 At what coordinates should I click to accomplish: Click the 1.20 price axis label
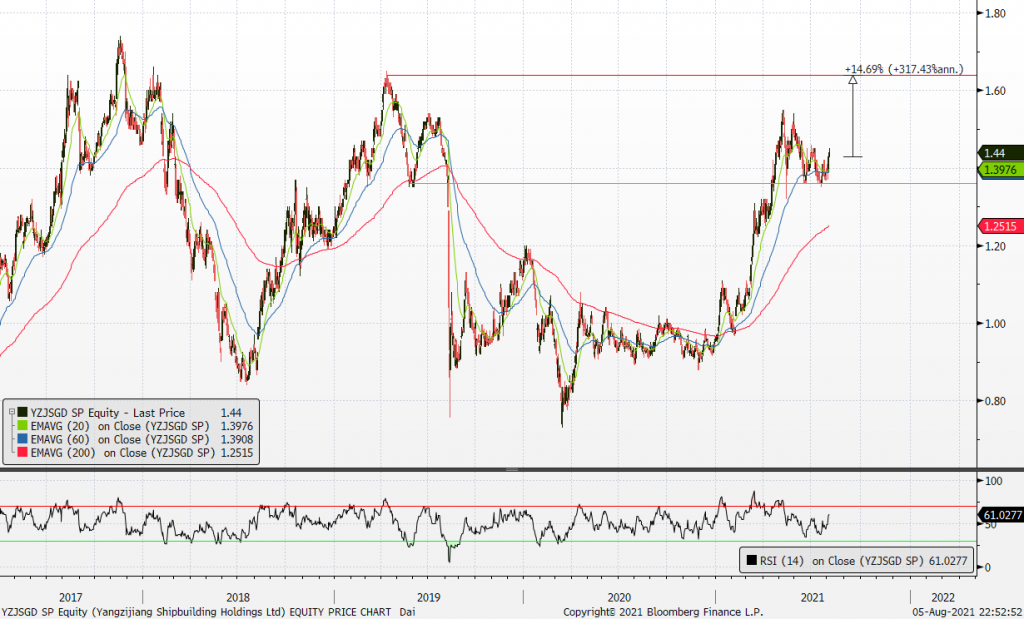pyautogui.click(x=995, y=246)
